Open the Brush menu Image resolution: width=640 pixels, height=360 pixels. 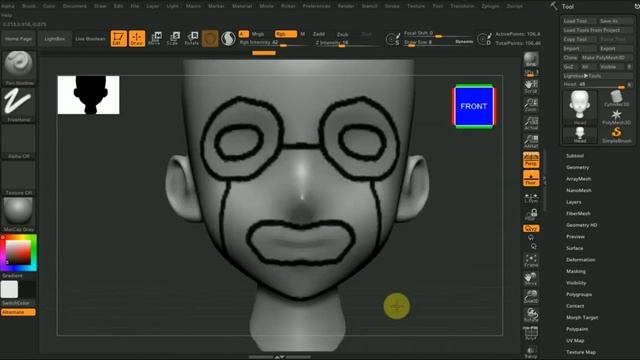click(29, 6)
